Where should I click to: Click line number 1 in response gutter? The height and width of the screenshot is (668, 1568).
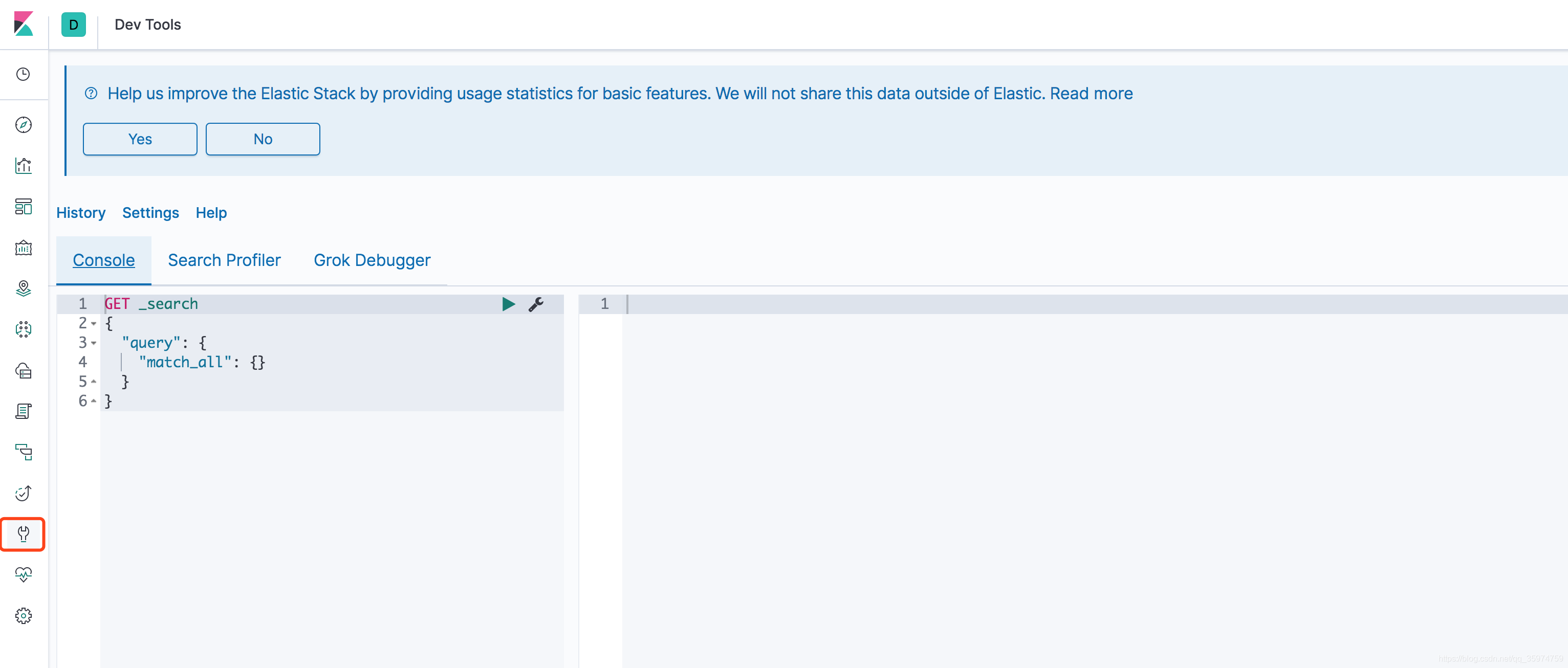[604, 304]
